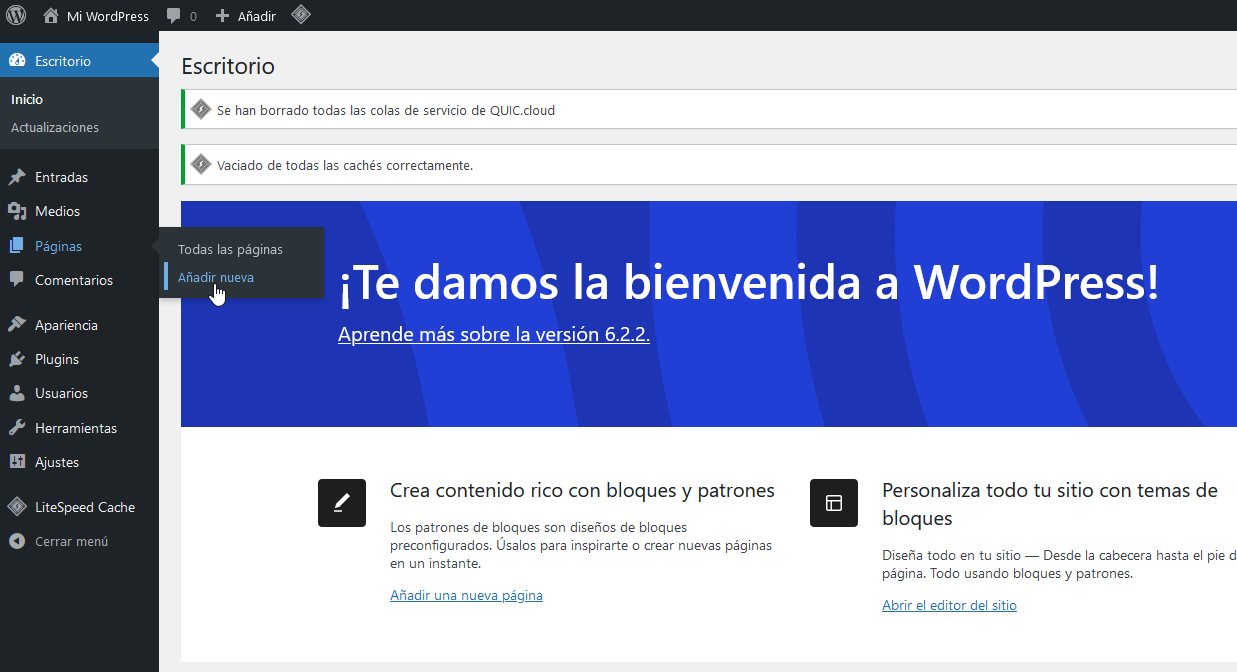The image size is (1237, 672).
Task: Click Mi WordPress site name in admin bar
Action: [x=108, y=16]
